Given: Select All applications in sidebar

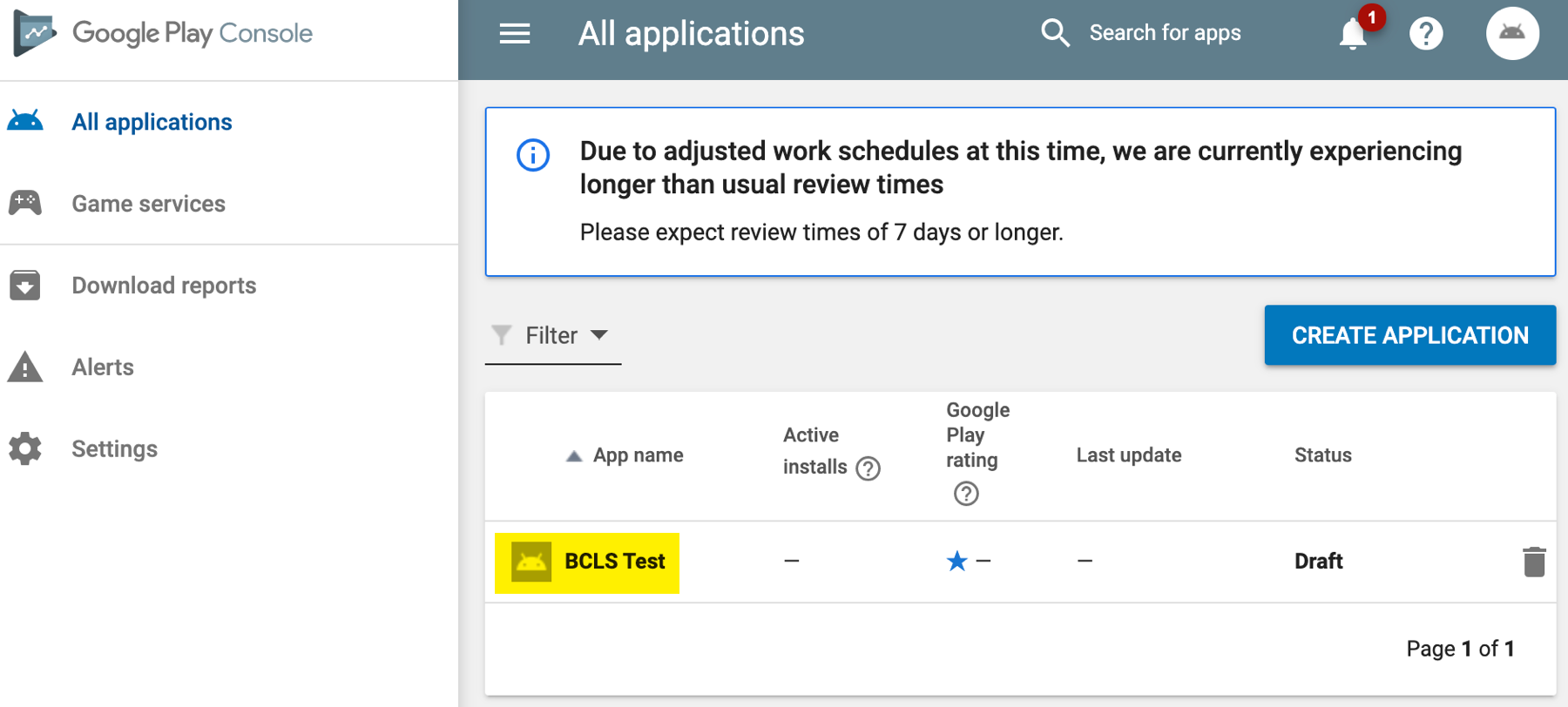Looking at the screenshot, I should pyautogui.click(x=152, y=122).
